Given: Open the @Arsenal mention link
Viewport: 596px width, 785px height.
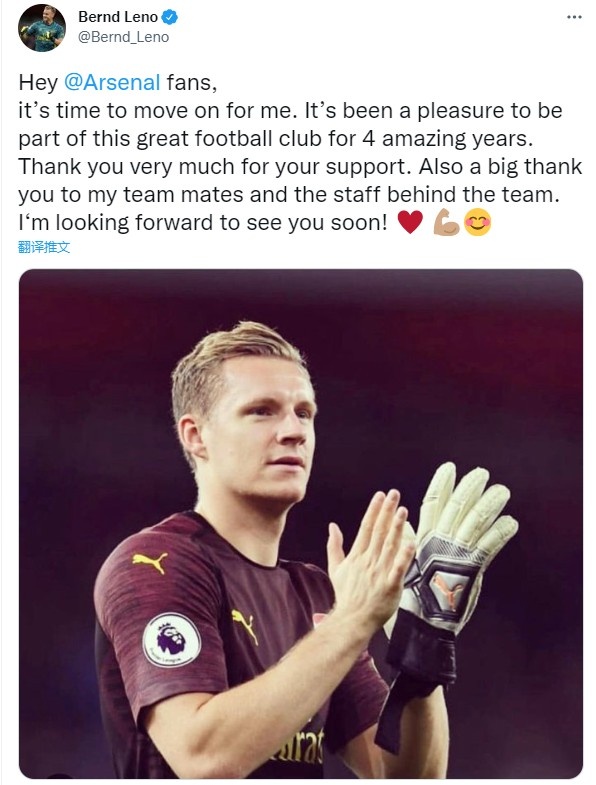Looking at the screenshot, I should coord(112,82).
